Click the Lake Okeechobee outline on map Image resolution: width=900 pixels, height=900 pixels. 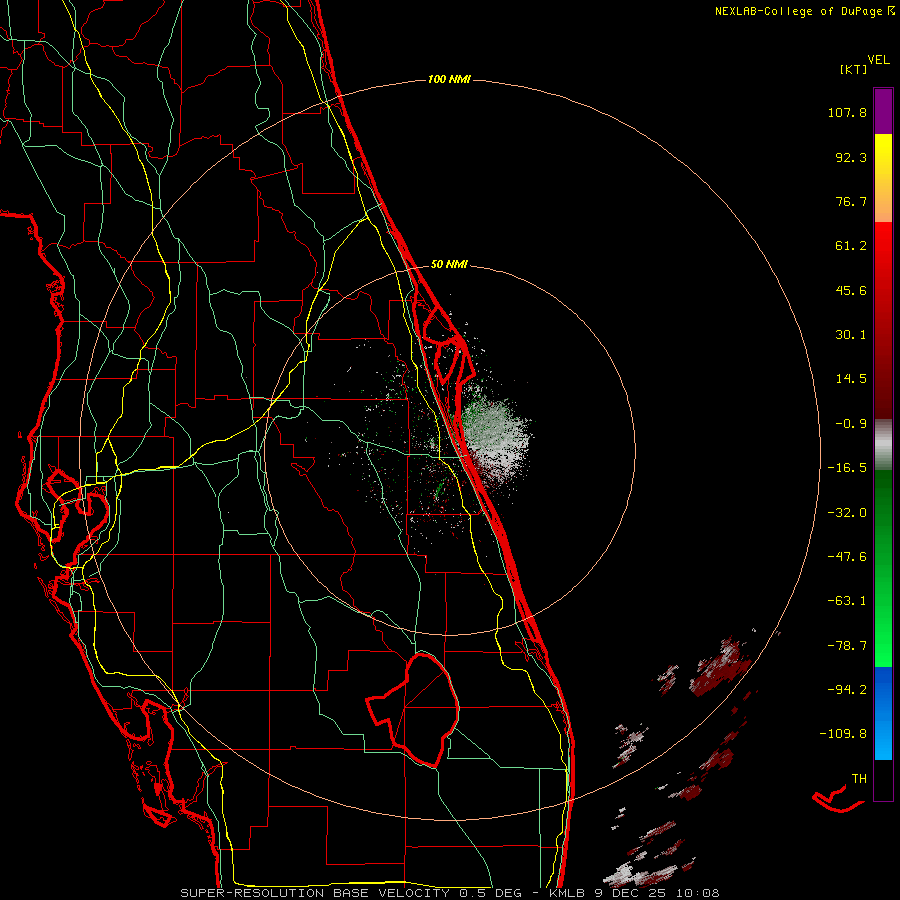click(413, 710)
